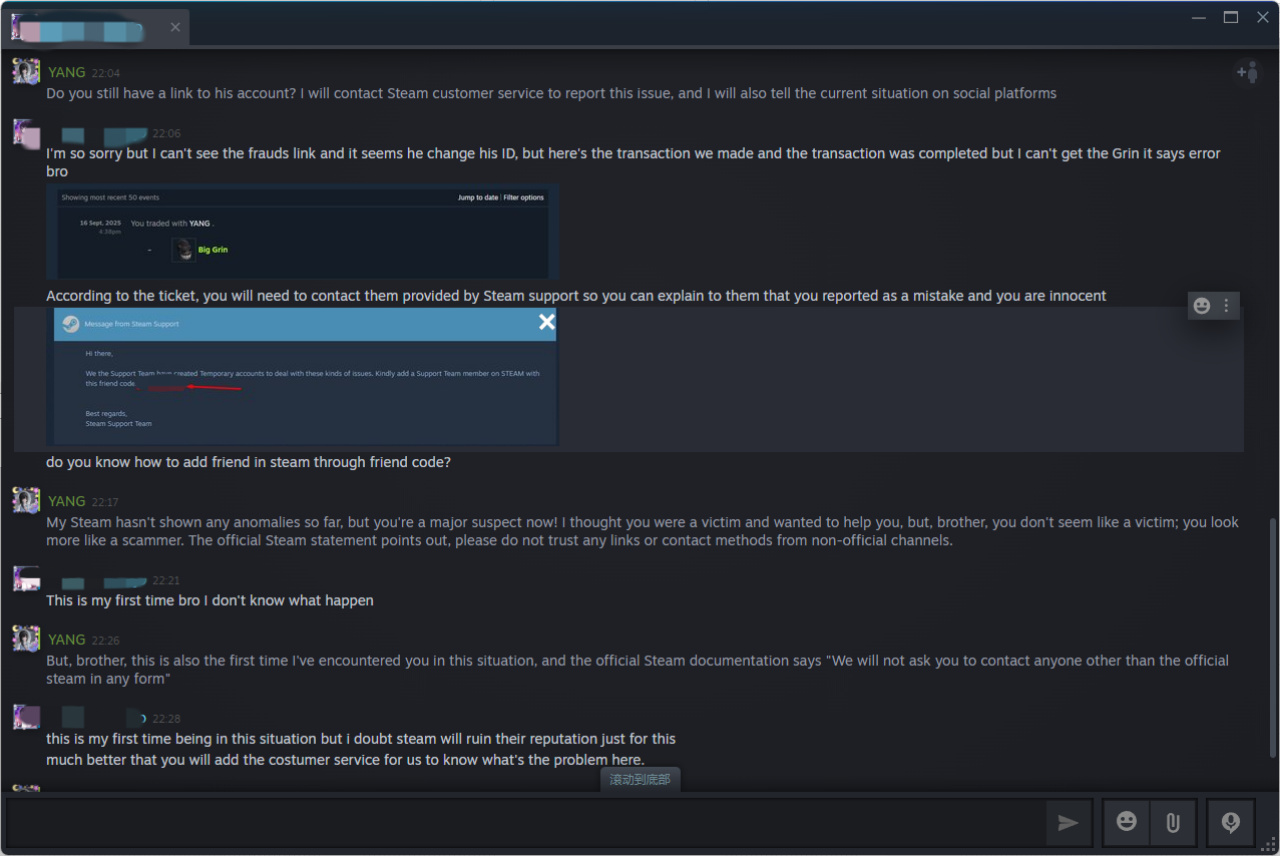Focus the chat message input field
This screenshot has width=1280, height=856.
(x=520, y=823)
